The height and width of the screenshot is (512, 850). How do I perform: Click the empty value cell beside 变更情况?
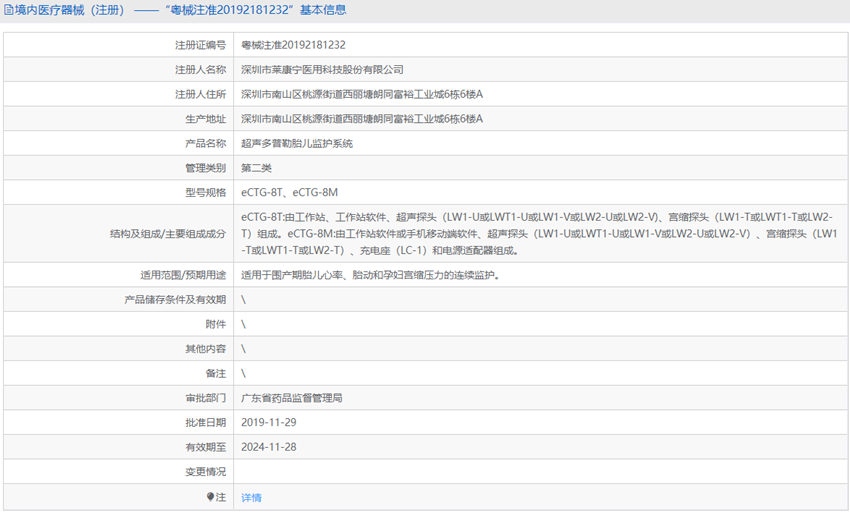point(540,472)
